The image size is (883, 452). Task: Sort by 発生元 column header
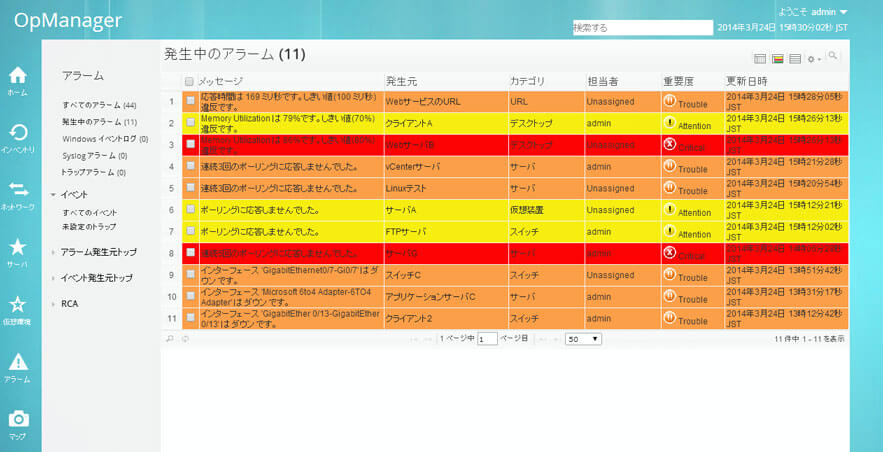point(402,82)
